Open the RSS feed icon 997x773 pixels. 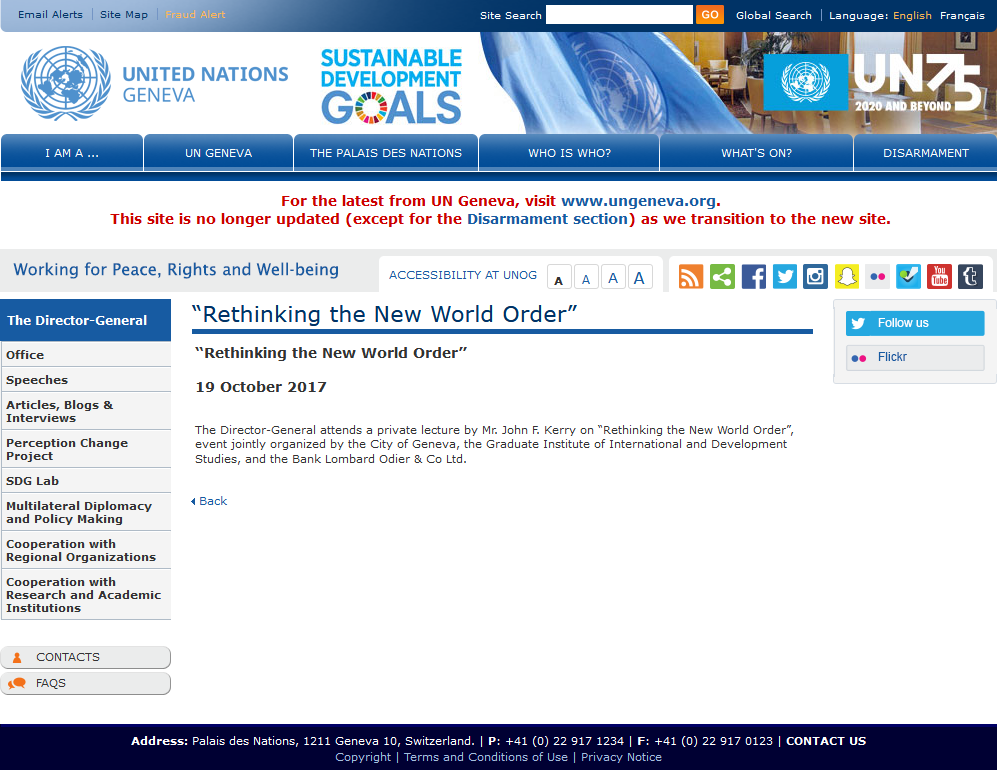(691, 277)
